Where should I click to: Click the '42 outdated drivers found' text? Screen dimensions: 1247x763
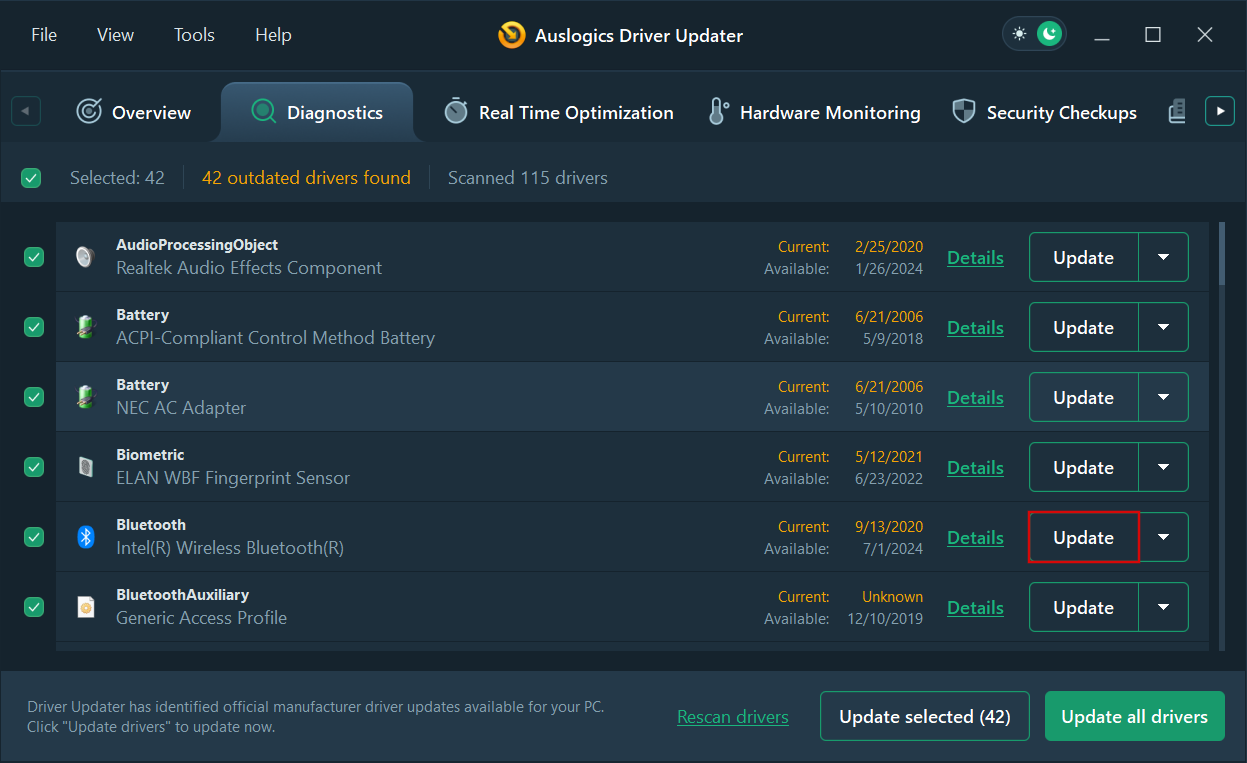(306, 178)
